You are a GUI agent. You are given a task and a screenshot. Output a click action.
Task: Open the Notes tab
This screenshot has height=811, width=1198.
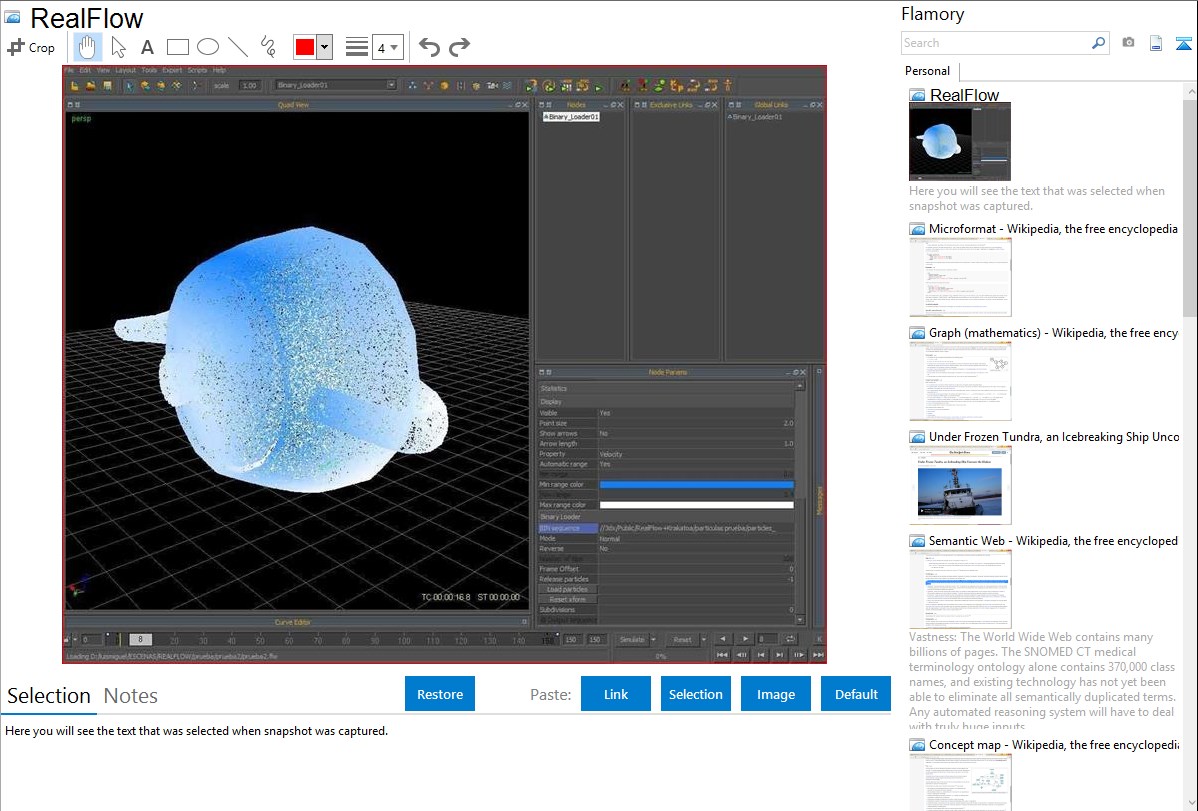[131, 696]
